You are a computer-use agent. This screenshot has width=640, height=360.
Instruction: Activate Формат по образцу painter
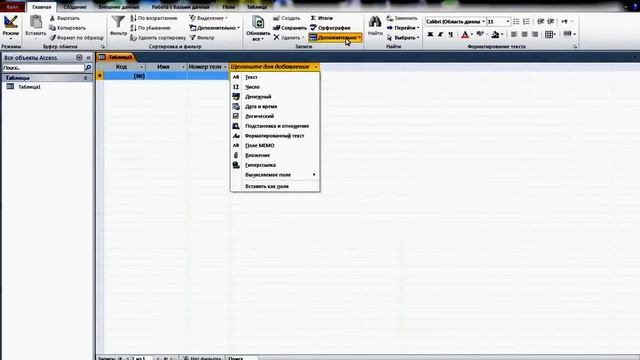[x=76, y=38]
